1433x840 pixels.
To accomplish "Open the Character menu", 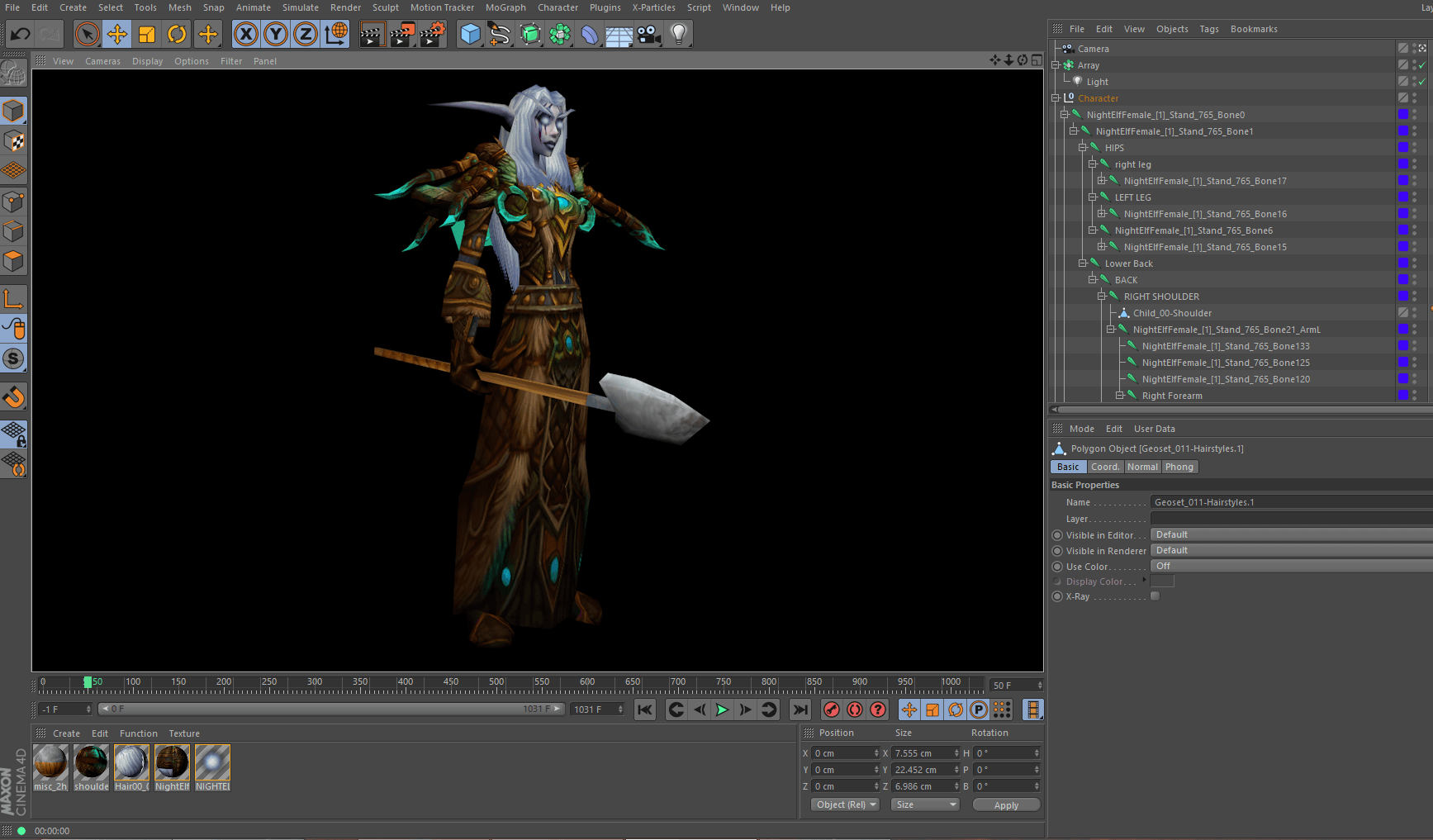I will pyautogui.click(x=558, y=7).
